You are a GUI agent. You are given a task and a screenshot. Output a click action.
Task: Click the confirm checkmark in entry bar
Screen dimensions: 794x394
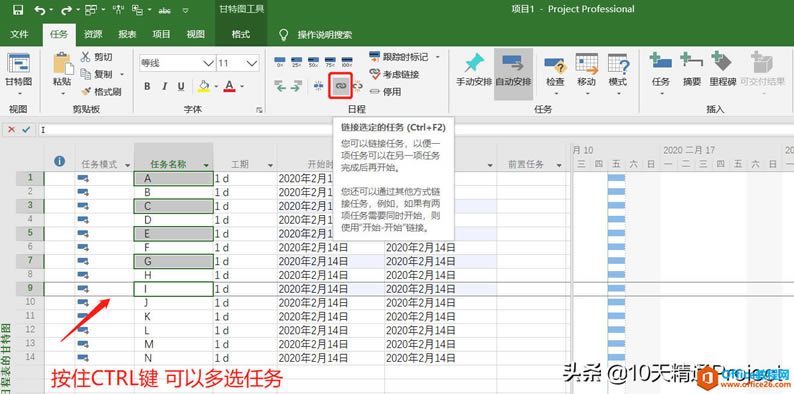[26, 130]
